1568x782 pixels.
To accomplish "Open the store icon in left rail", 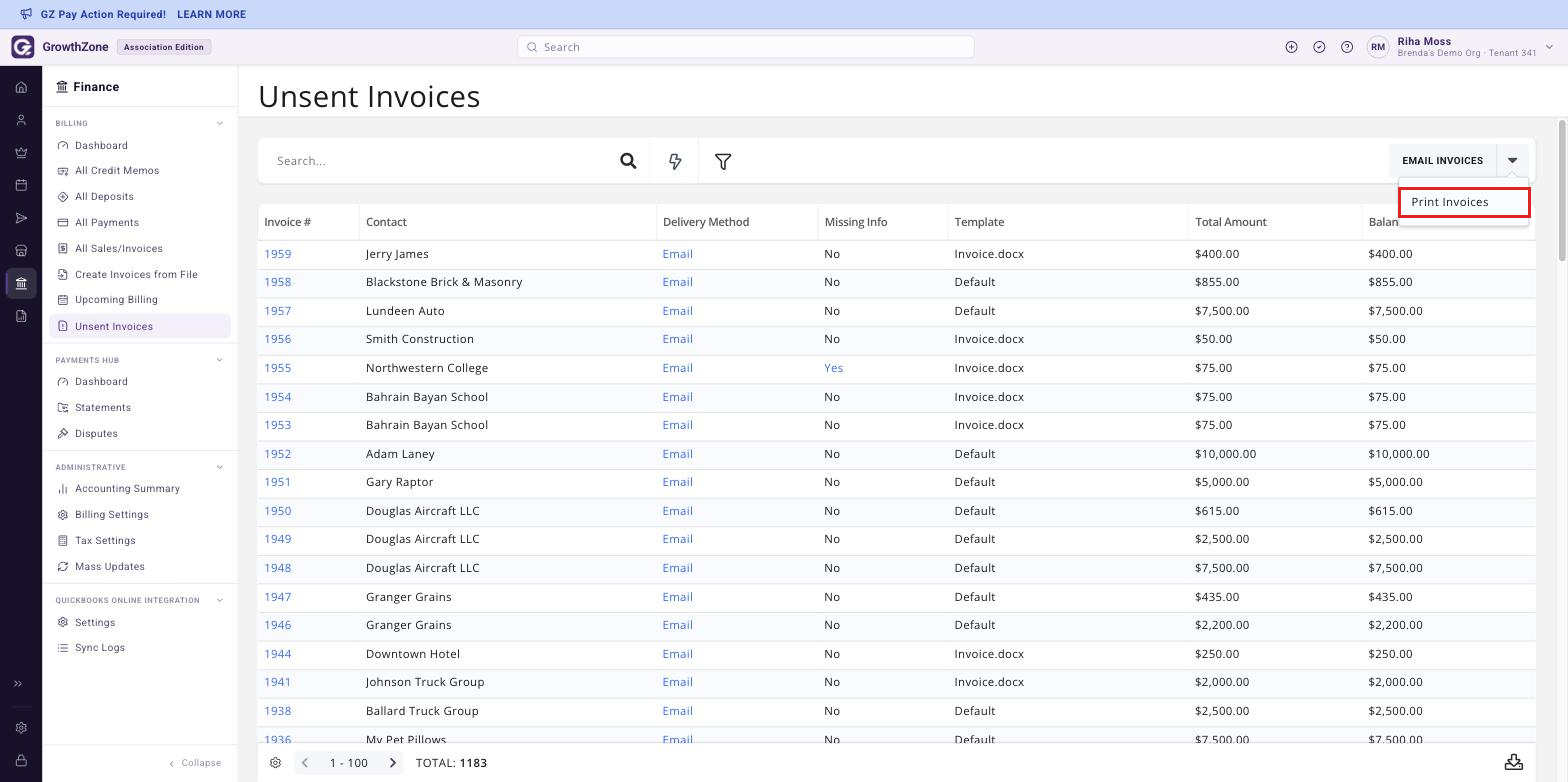I will 21,251.
